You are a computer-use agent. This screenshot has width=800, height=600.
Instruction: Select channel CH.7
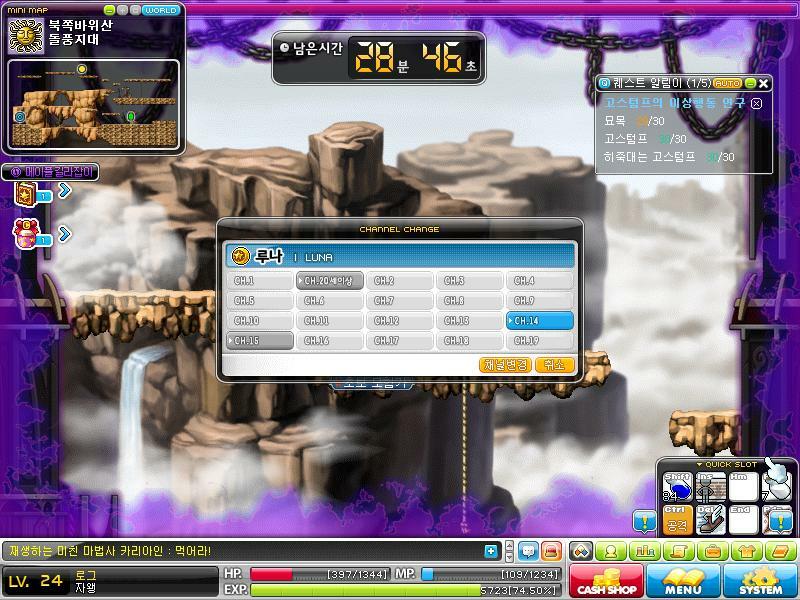(x=399, y=301)
